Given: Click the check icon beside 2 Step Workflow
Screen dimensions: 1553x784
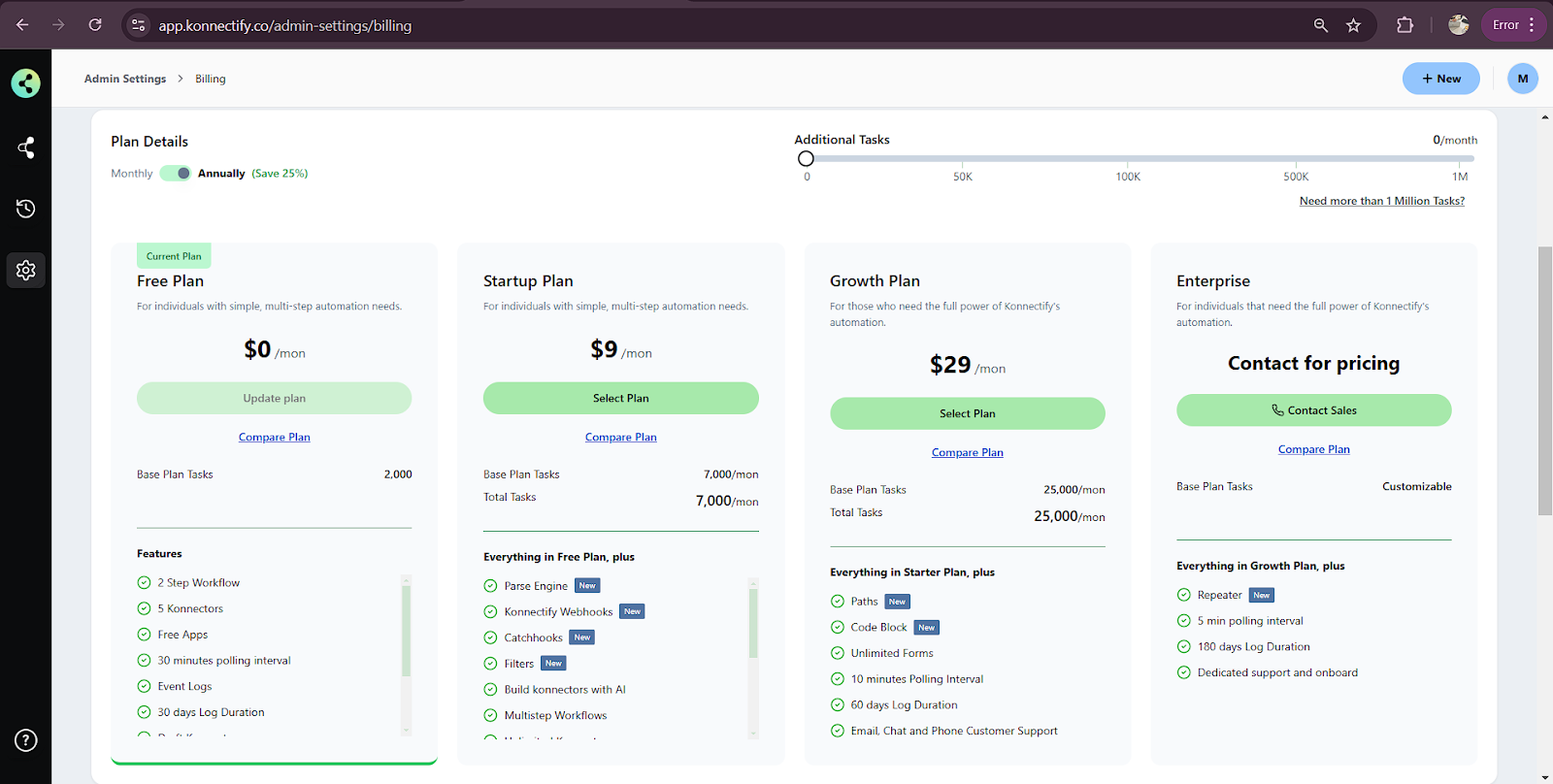Looking at the screenshot, I should [144, 583].
